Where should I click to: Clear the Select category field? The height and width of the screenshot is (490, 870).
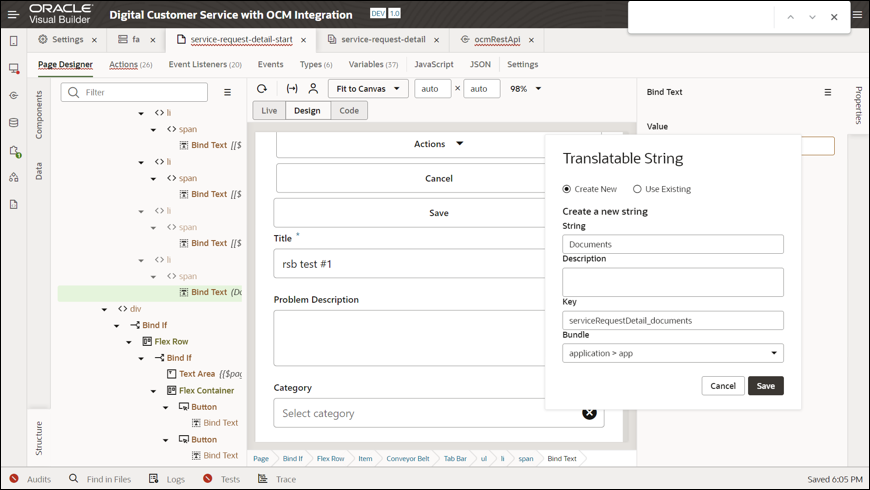click(589, 413)
